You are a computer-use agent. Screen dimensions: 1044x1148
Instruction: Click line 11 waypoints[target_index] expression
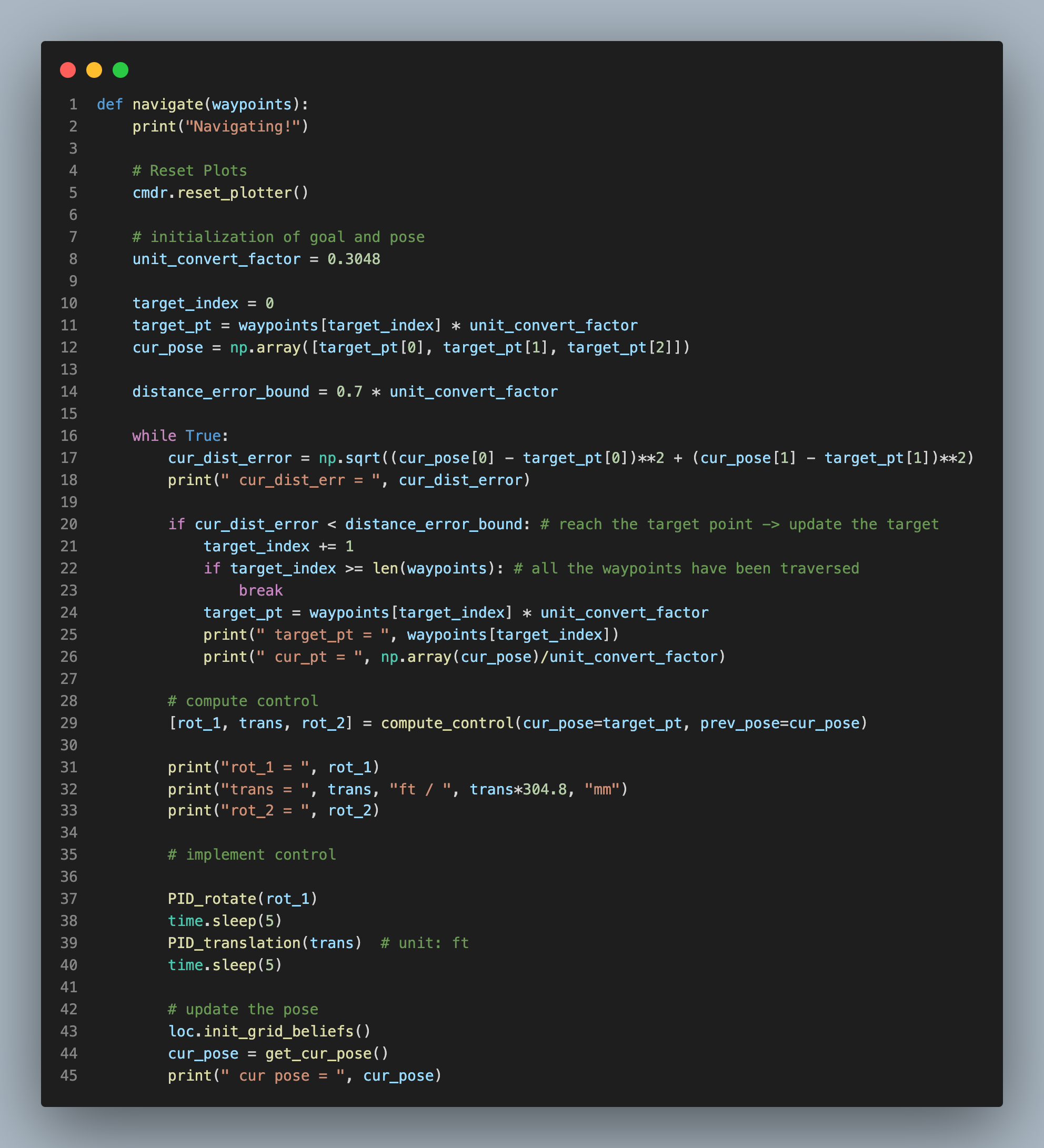[340, 326]
